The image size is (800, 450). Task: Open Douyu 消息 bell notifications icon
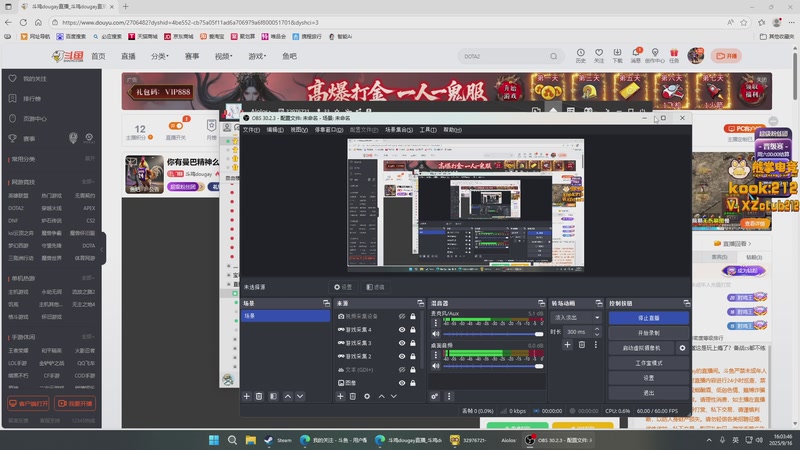click(636, 56)
